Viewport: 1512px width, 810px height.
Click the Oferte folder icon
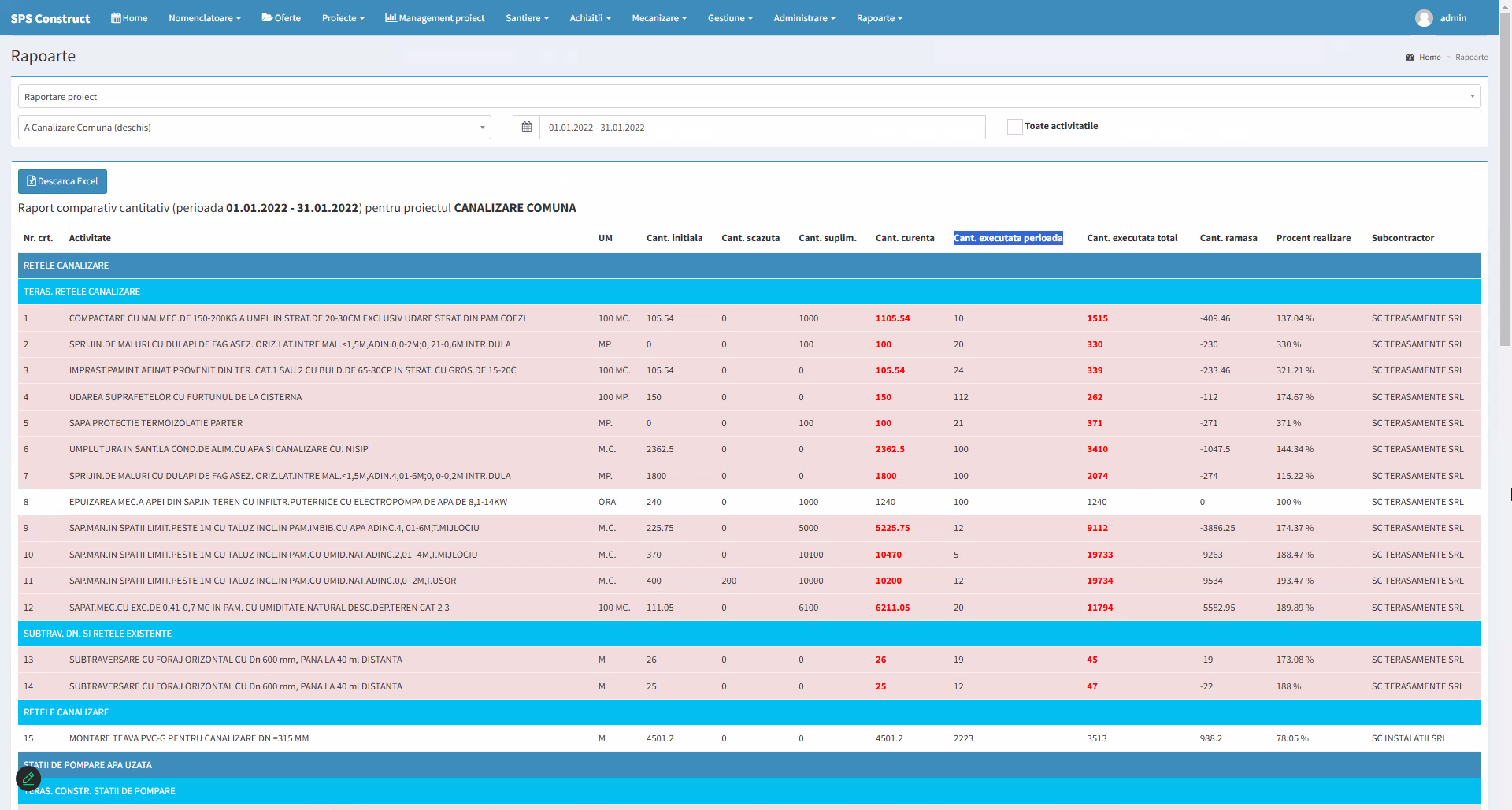click(x=267, y=18)
